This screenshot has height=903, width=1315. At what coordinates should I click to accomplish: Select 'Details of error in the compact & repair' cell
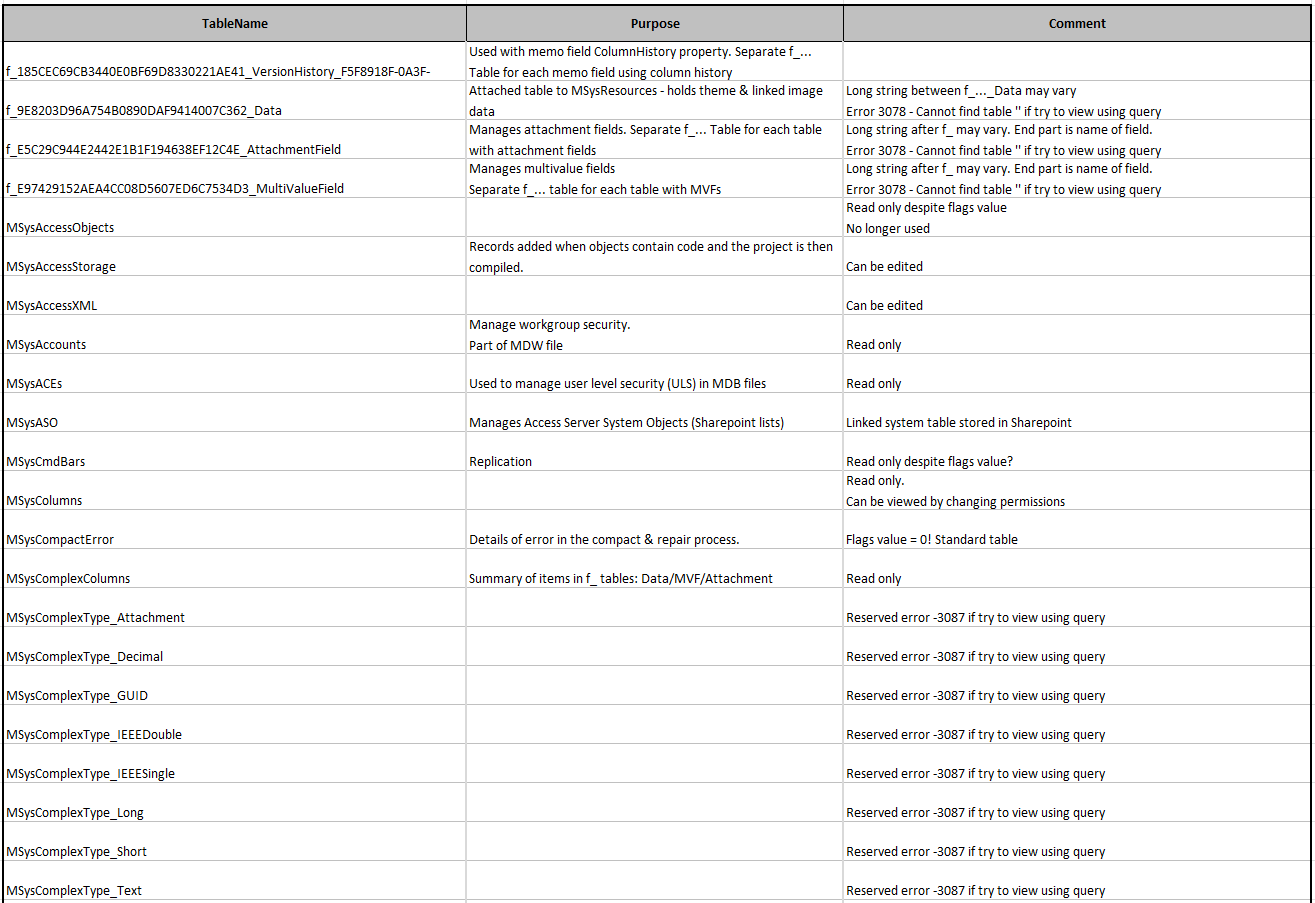[655, 530]
